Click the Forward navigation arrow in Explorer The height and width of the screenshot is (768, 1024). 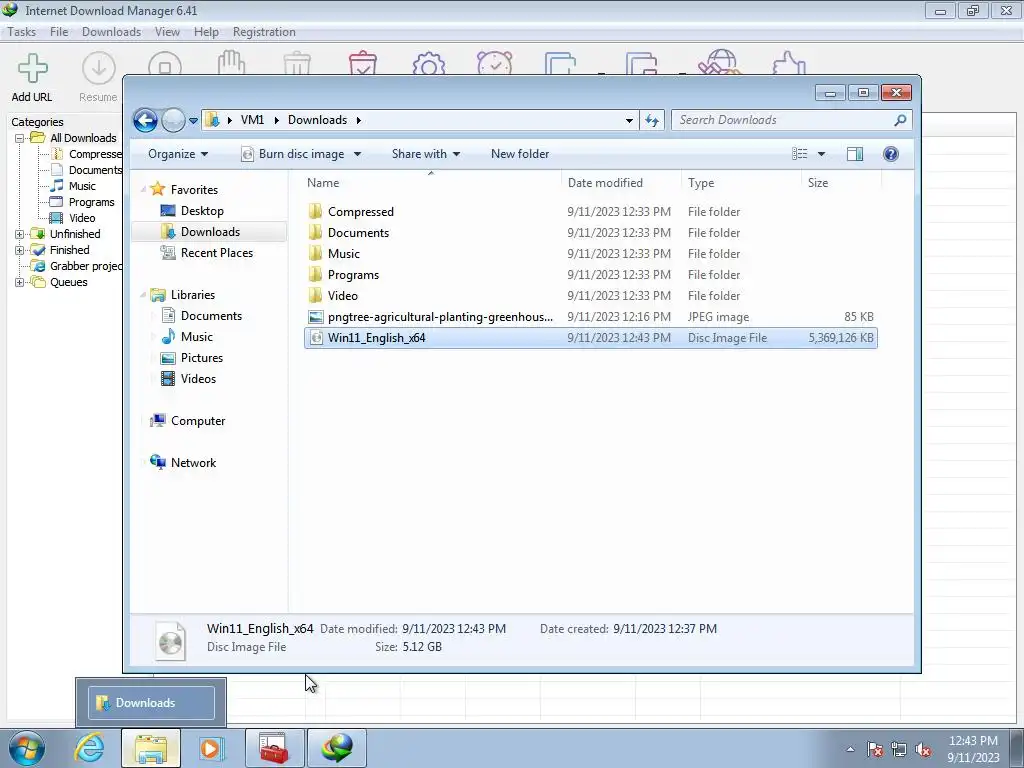pos(173,120)
